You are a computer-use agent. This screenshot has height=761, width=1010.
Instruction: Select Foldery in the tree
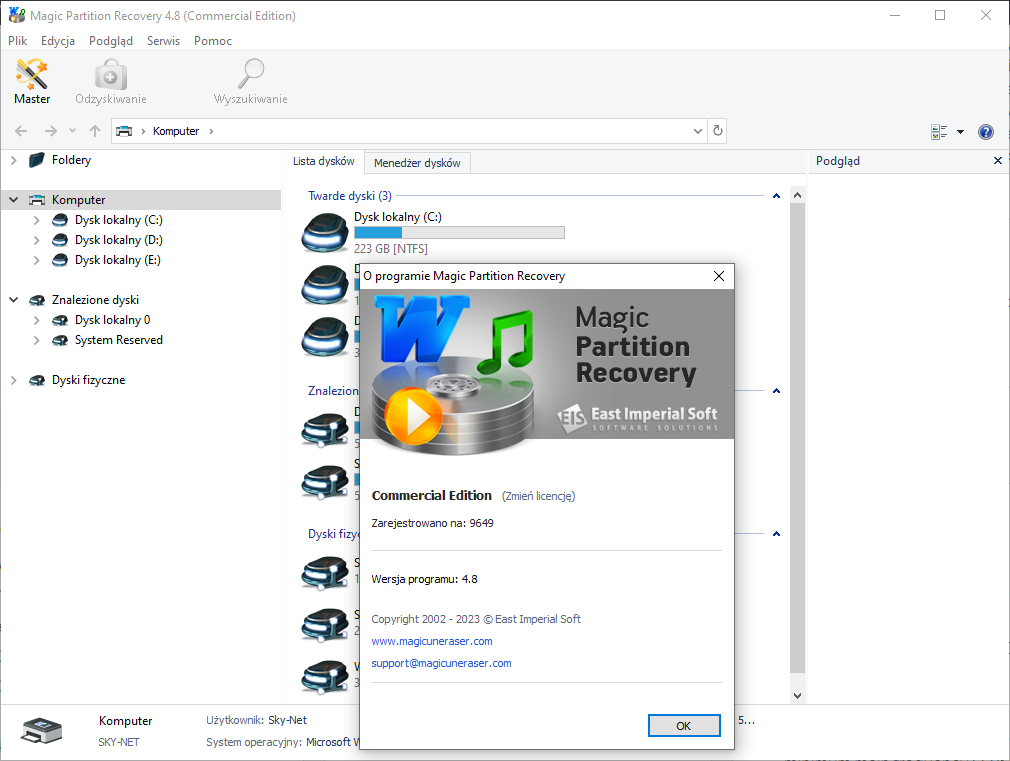[71, 160]
